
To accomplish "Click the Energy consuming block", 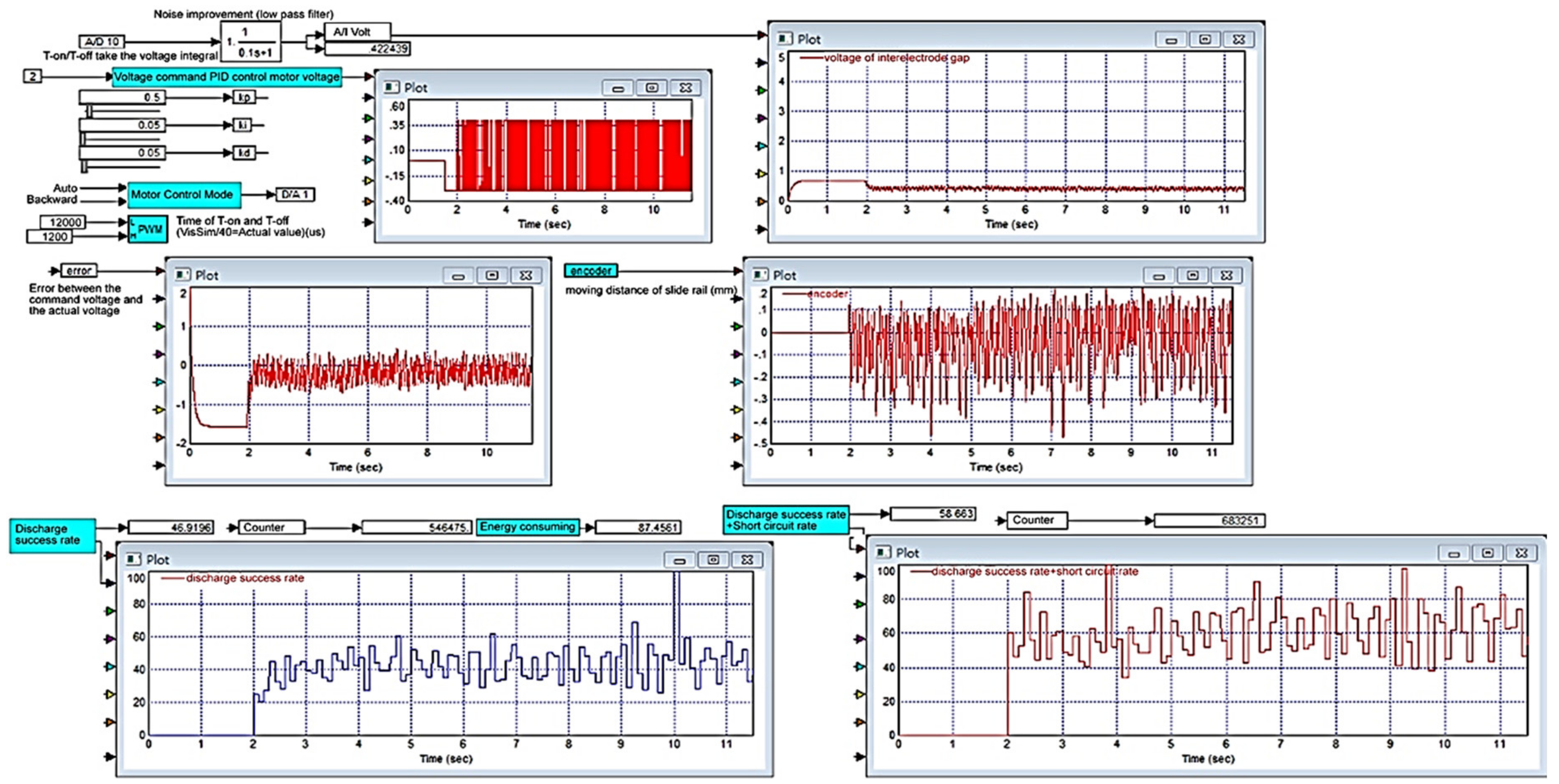I will point(527,527).
